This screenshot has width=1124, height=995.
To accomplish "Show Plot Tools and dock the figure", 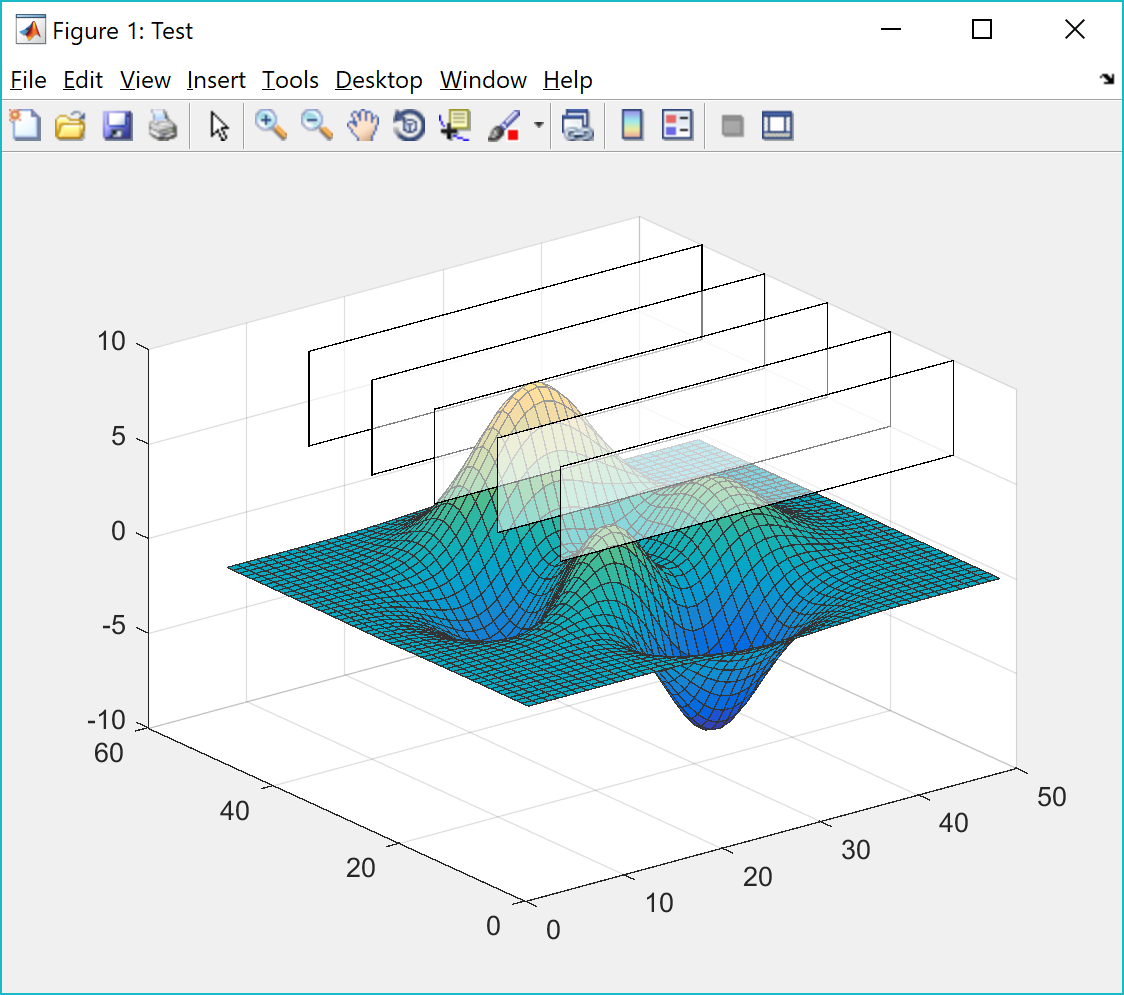I will pyautogui.click(x=777, y=126).
